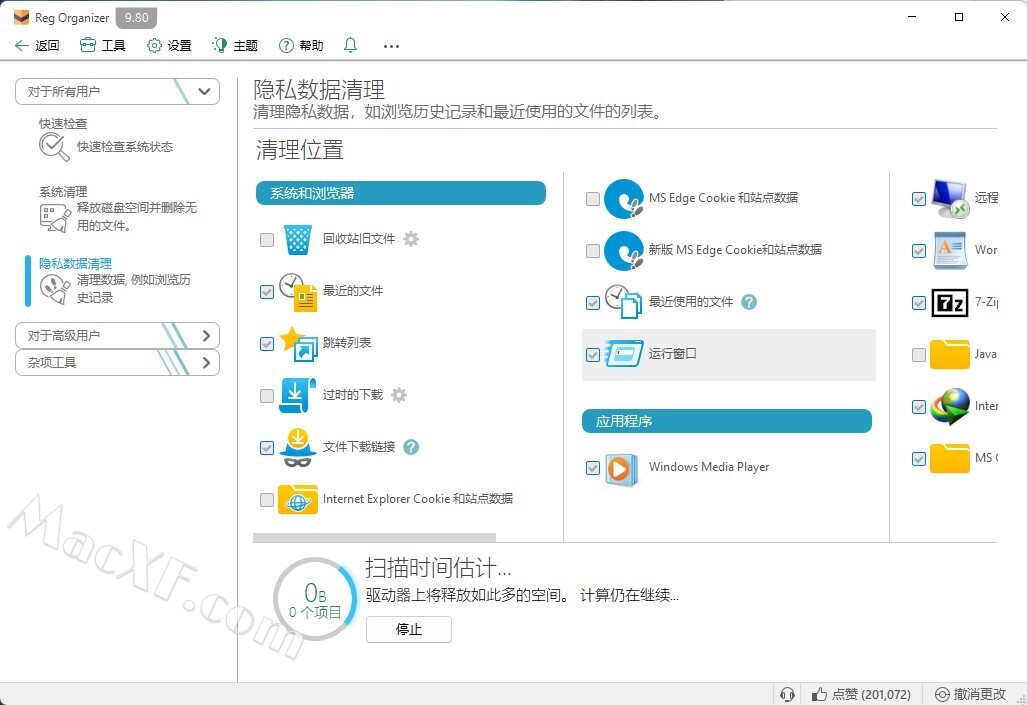This screenshot has height=705, width=1027.
Task: Click the MS Edge Cookie 和站点数据 icon
Action: 624,199
